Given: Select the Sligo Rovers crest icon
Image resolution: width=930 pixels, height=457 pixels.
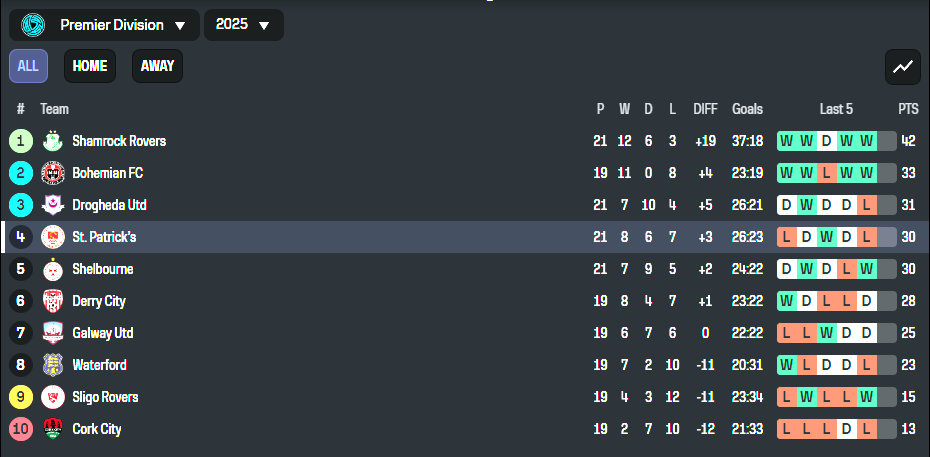Looking at the screenshot, I should click(53, 397).
